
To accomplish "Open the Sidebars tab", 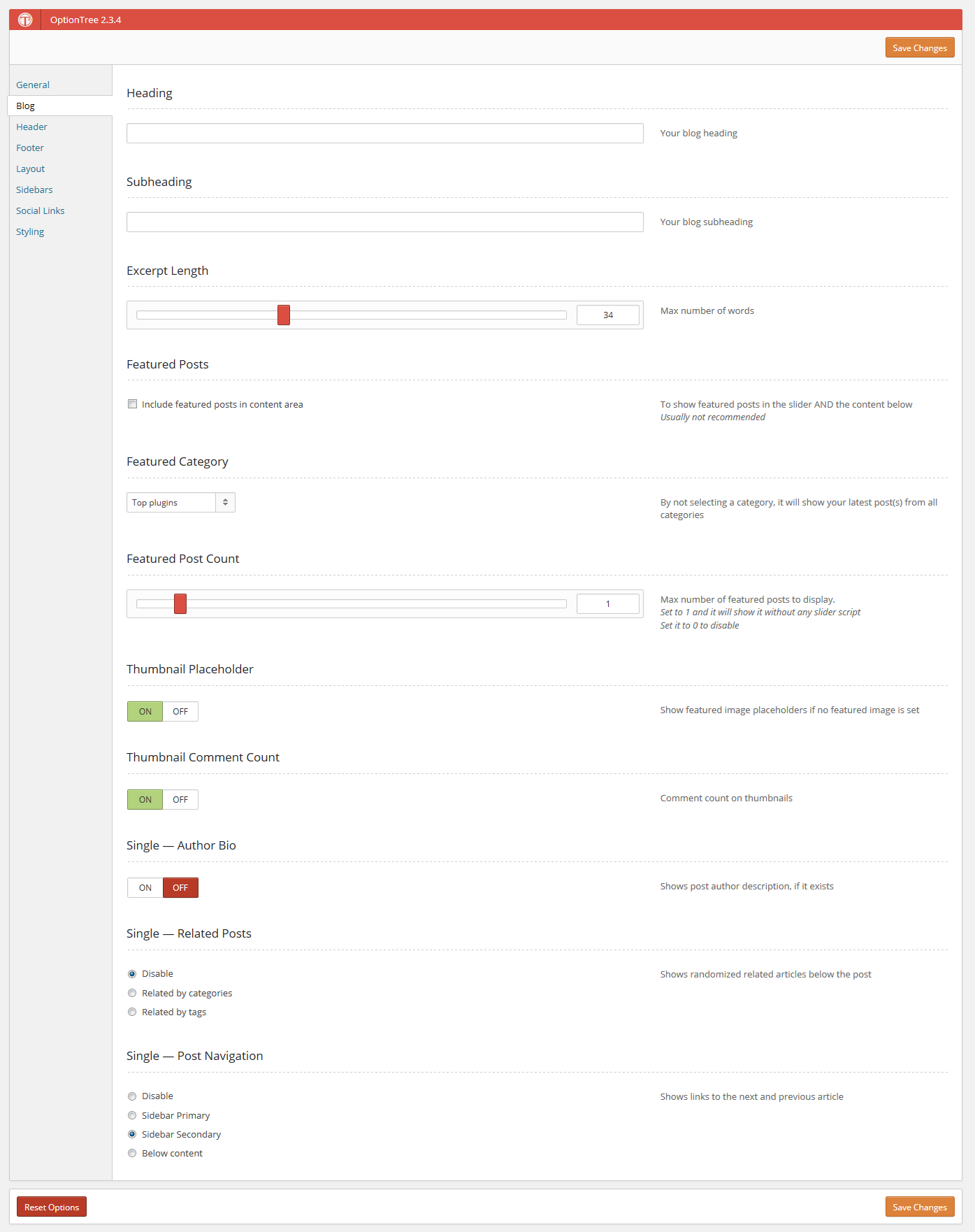I will tap(34, 189).
